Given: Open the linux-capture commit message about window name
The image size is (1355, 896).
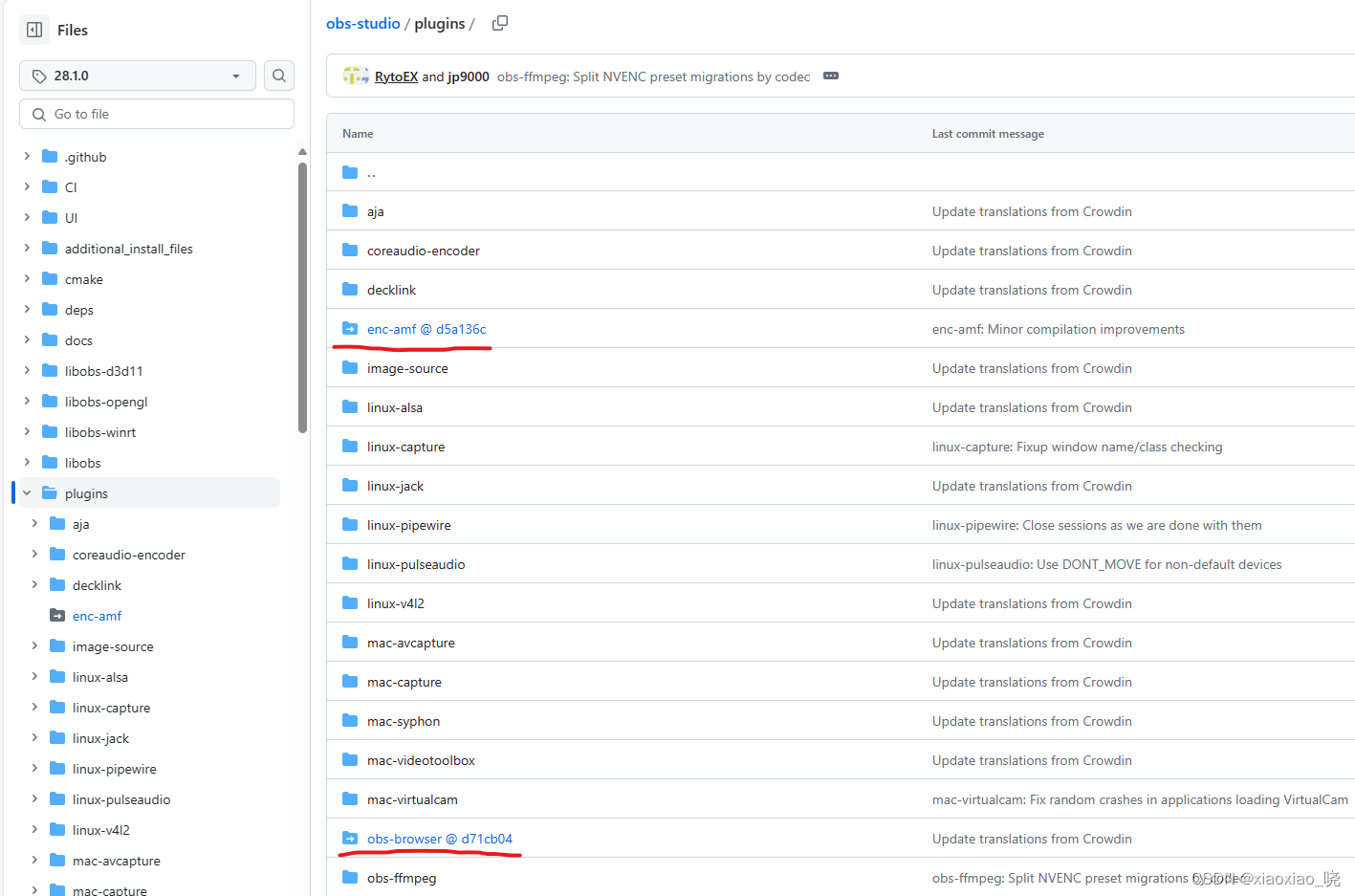Looking at the screenshot, I should [x=1078, y=447].
